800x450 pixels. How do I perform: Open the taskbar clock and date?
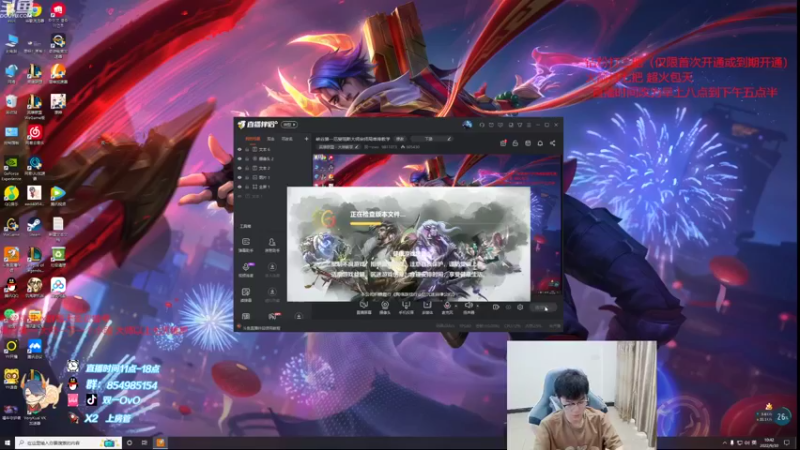pos(769,442)
